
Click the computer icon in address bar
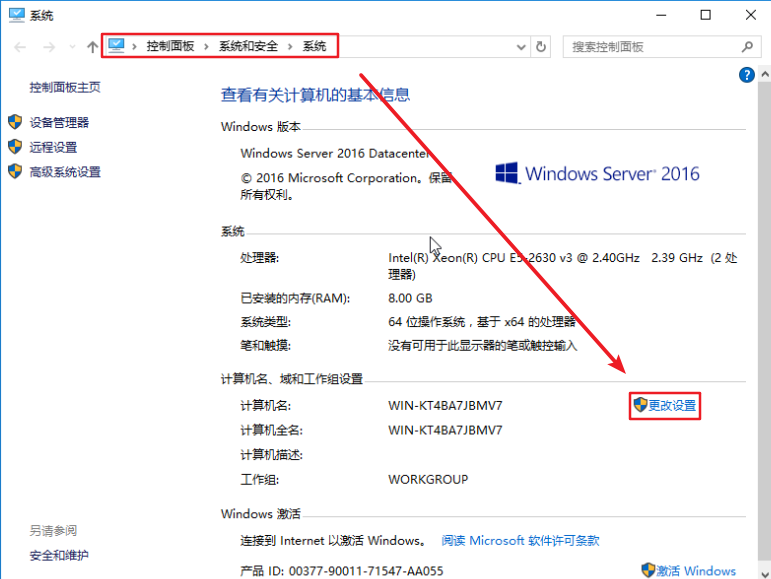[x=117, y=46]
